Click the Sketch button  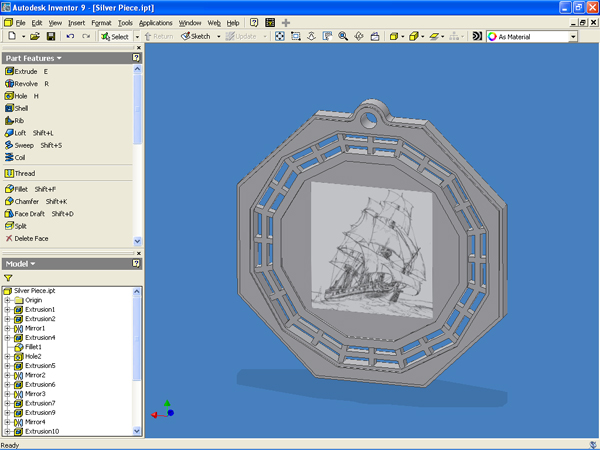(x=196, y=36)
